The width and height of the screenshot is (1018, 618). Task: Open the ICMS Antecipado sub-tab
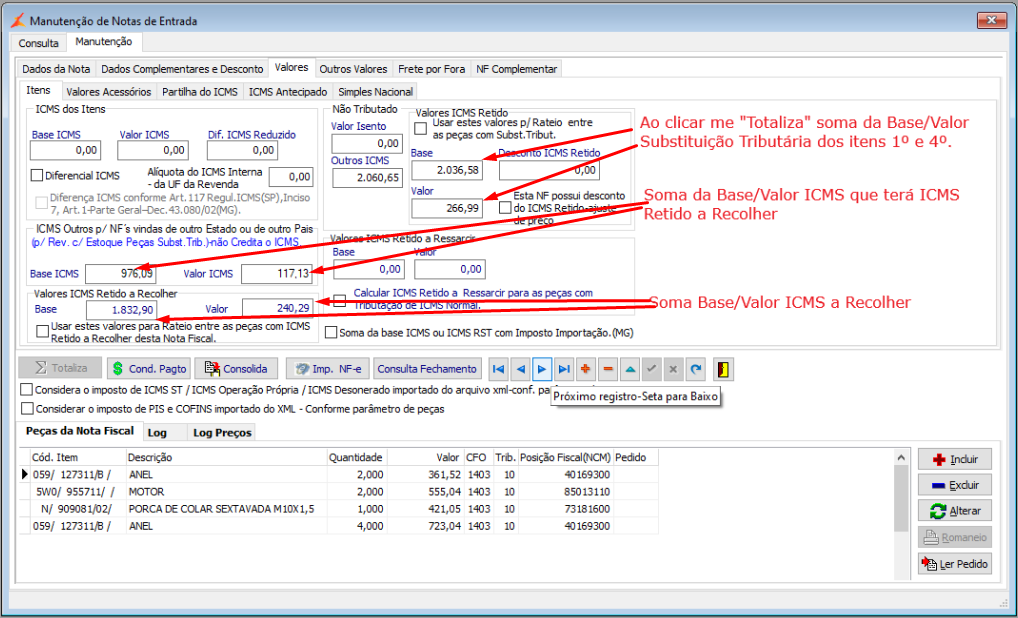click(288, 92)
